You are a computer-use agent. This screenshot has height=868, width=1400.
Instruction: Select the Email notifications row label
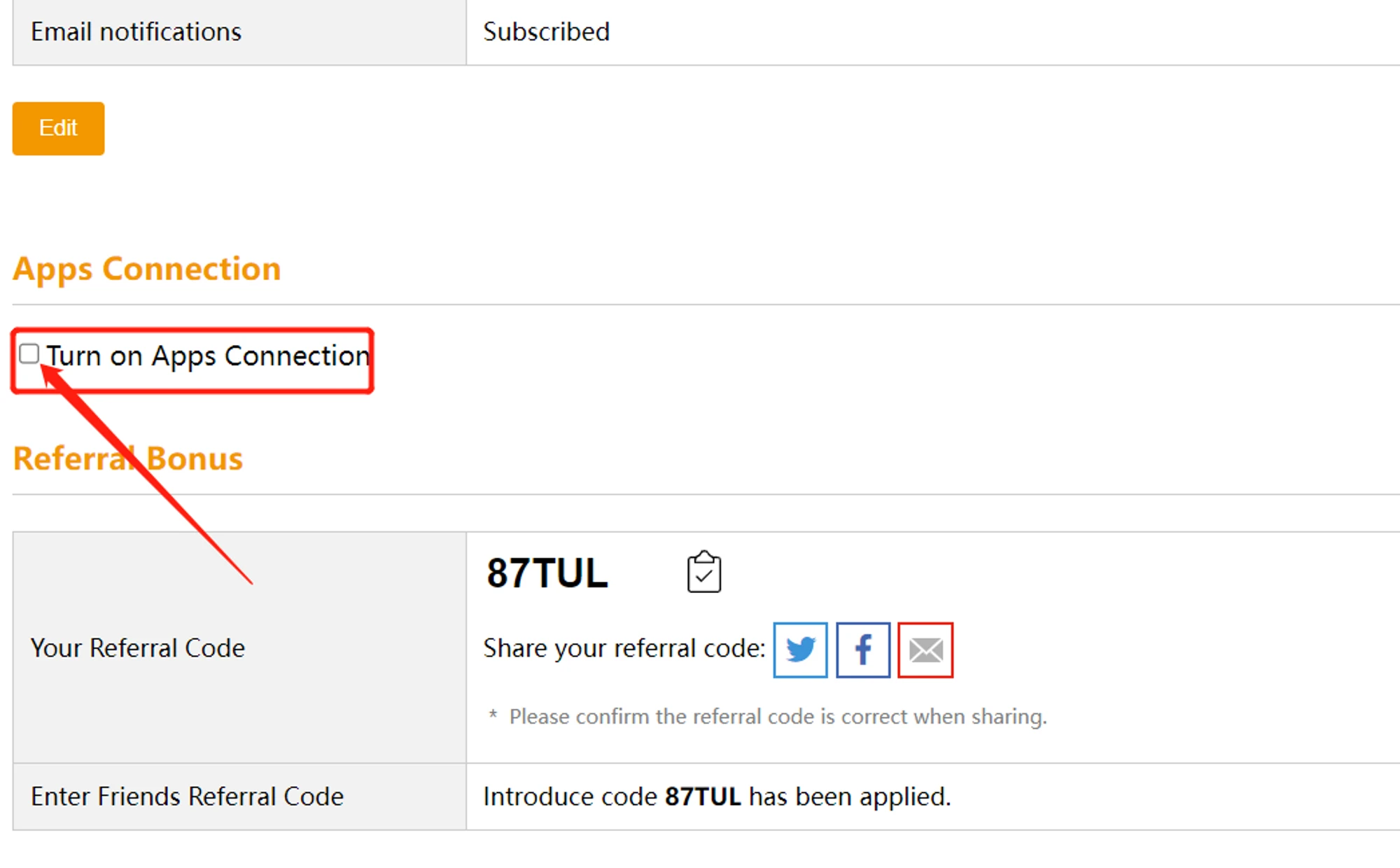[136, 32]
